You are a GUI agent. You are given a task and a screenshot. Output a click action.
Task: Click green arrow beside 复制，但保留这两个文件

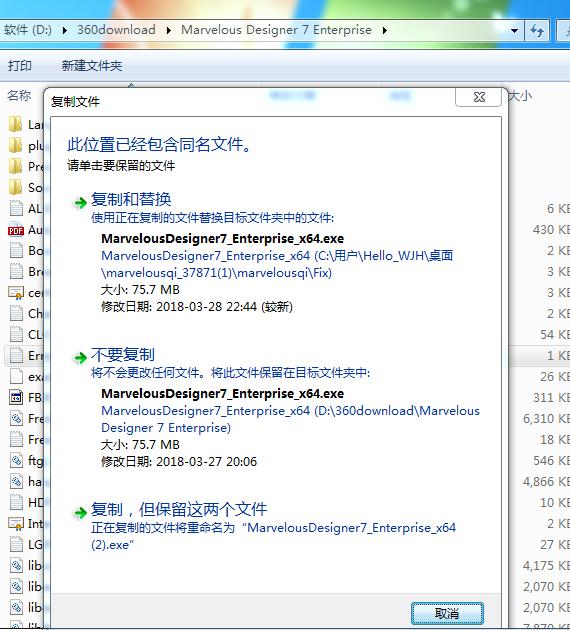[80, 512]
